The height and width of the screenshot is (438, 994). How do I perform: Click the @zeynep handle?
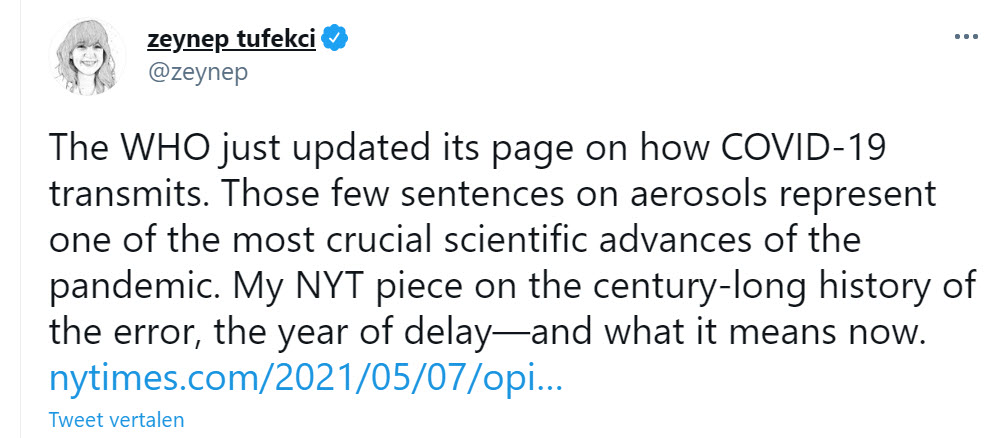[x=198, y=72]
